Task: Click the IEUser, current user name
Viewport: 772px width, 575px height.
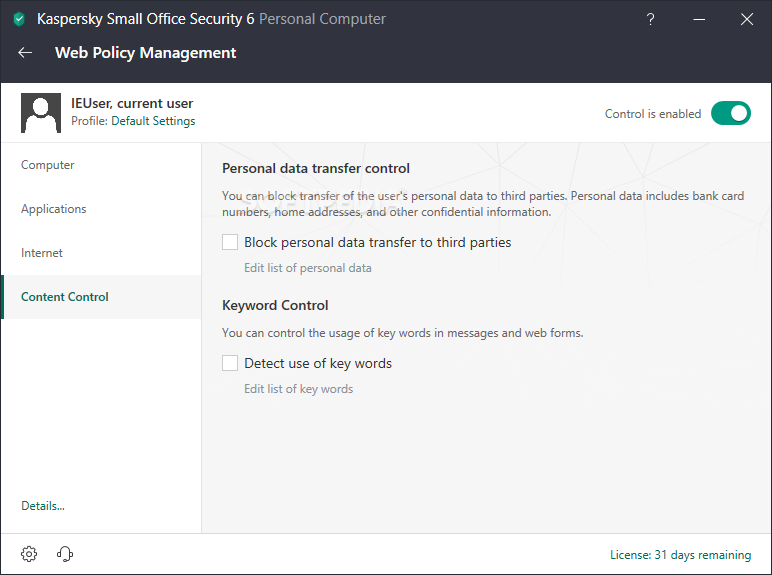Action: click(132, 103)
